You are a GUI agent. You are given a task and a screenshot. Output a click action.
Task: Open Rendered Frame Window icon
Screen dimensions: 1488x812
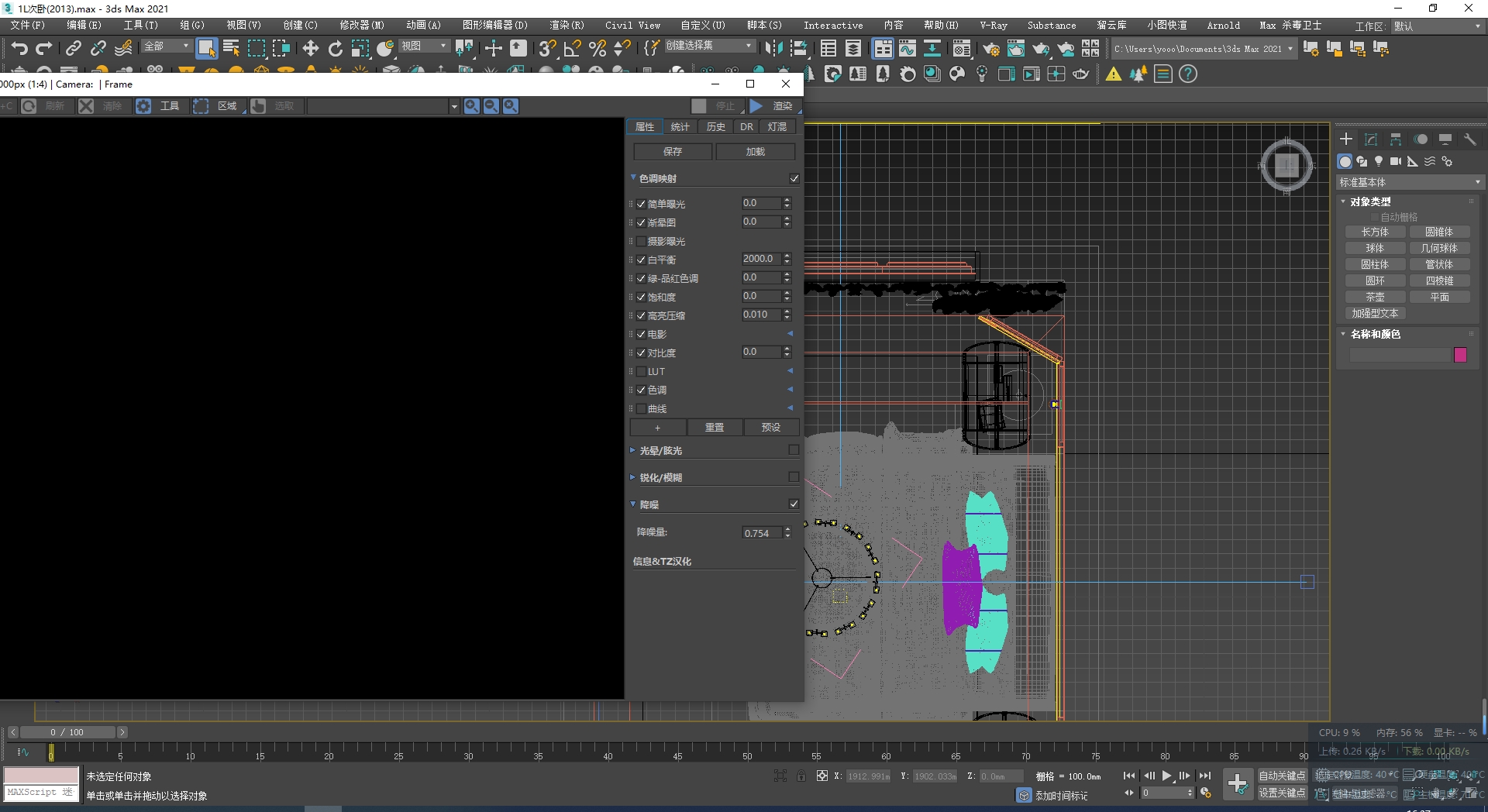(1016, 49)
